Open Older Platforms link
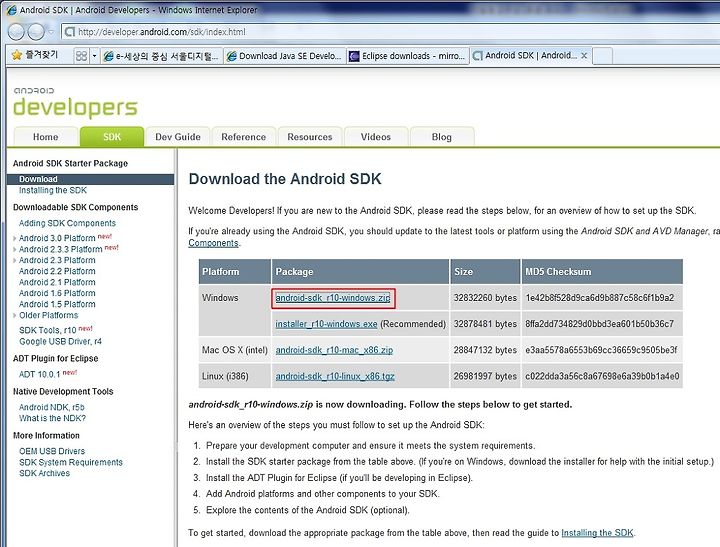This screenshot has width=720, height=547. [49, 315]
